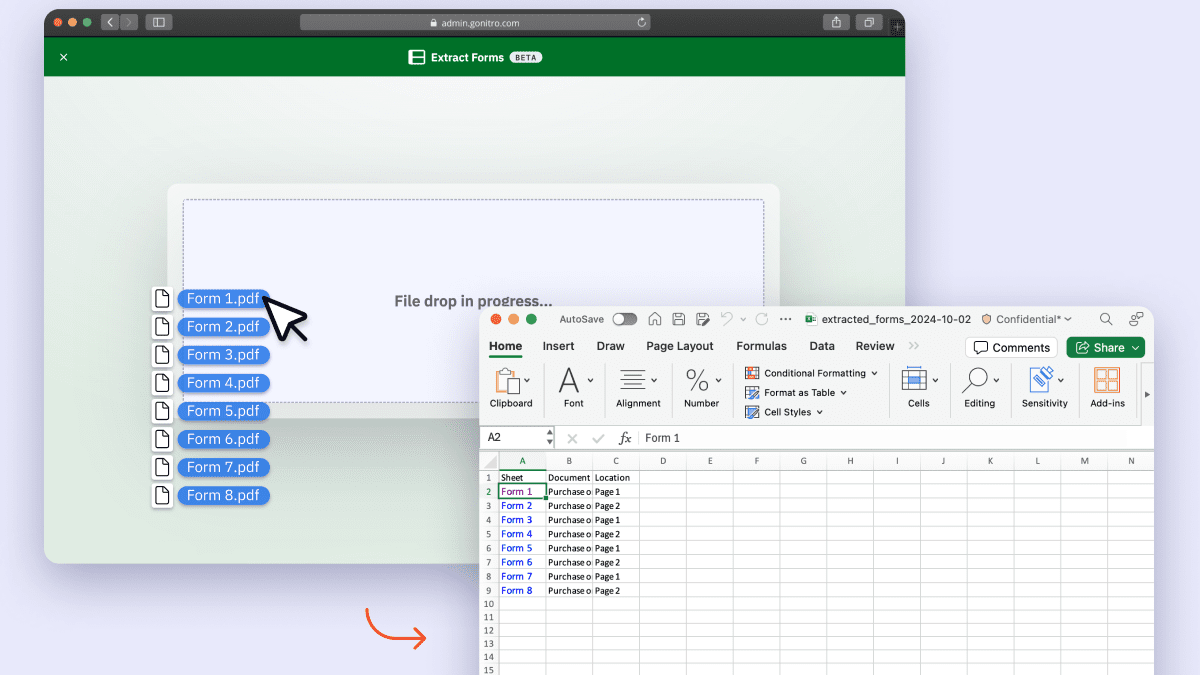The image size is (1200, 675).
Task: Expand the Confidential label dropdown
Action: (x=1026, y=319)
